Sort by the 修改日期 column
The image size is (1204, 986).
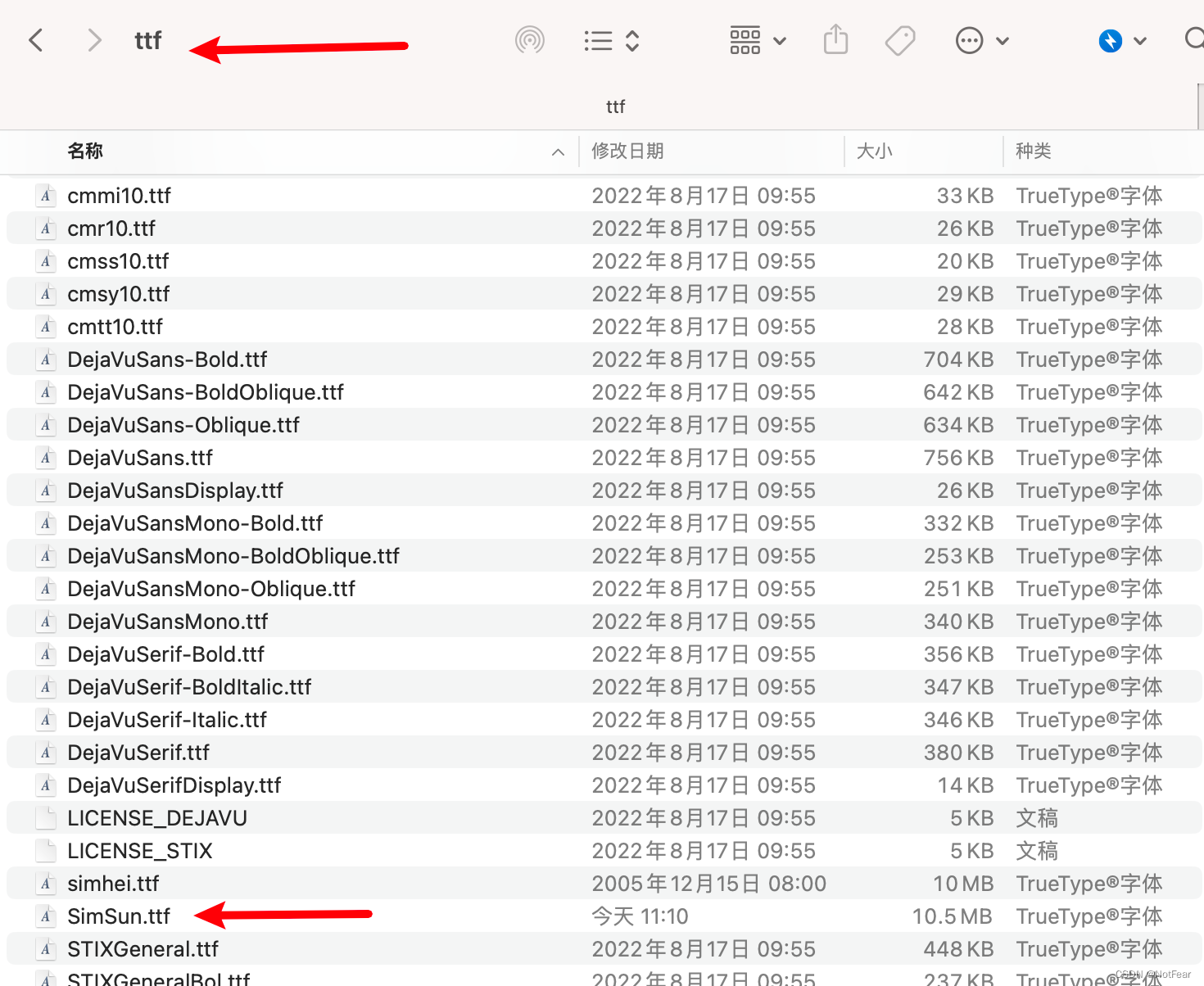click(627, 151)
